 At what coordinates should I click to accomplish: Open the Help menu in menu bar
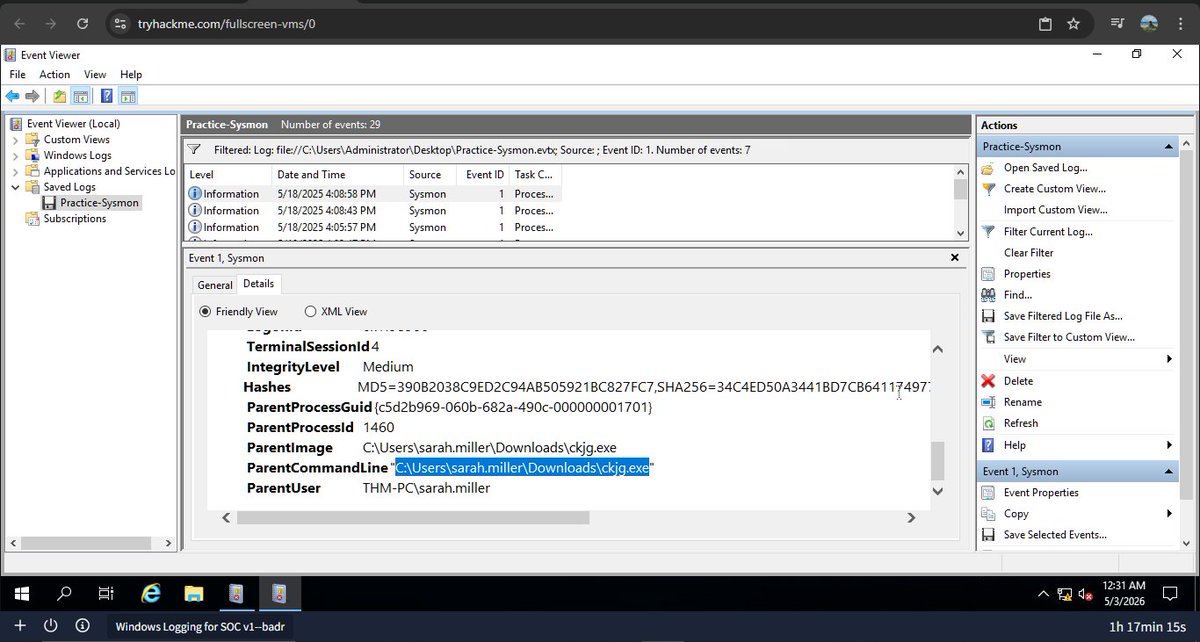click(131, 74)
